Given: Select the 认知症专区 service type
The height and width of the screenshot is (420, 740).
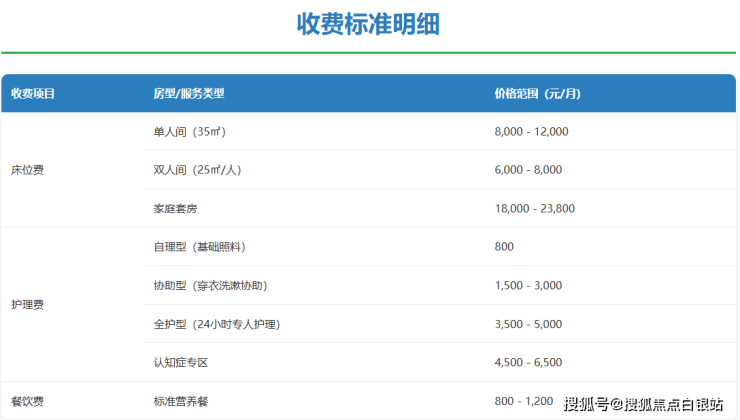Looking at the screenshot, I should tap(180, 362).
